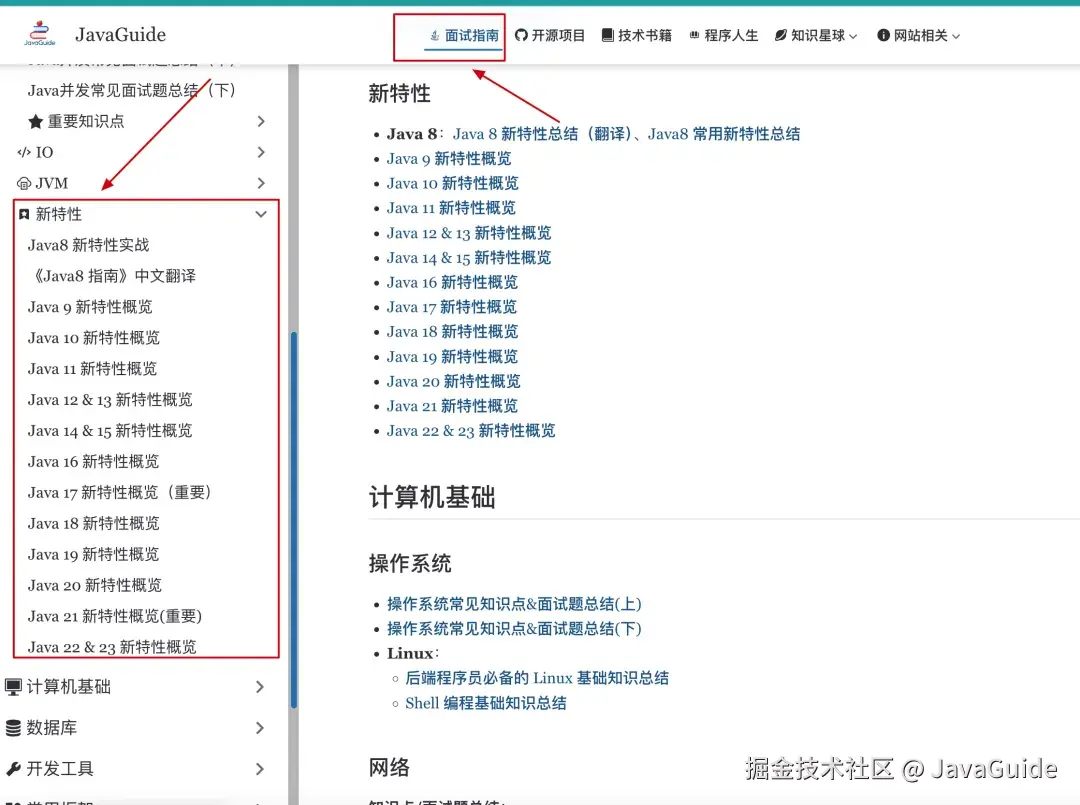Open Java8 常用新特性总结 link
The image size is (1080, 805).
pos(724,134)
